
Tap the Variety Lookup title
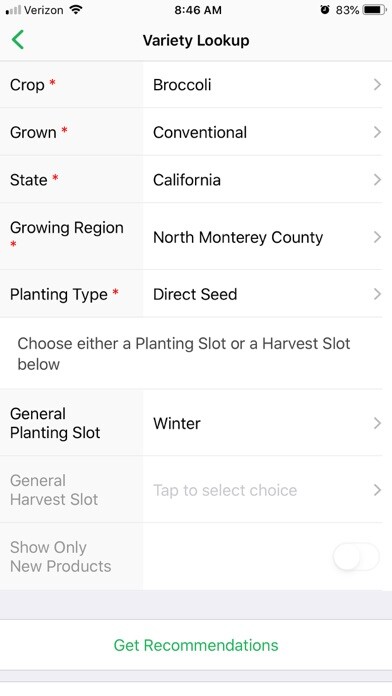(x=196, y=40)
